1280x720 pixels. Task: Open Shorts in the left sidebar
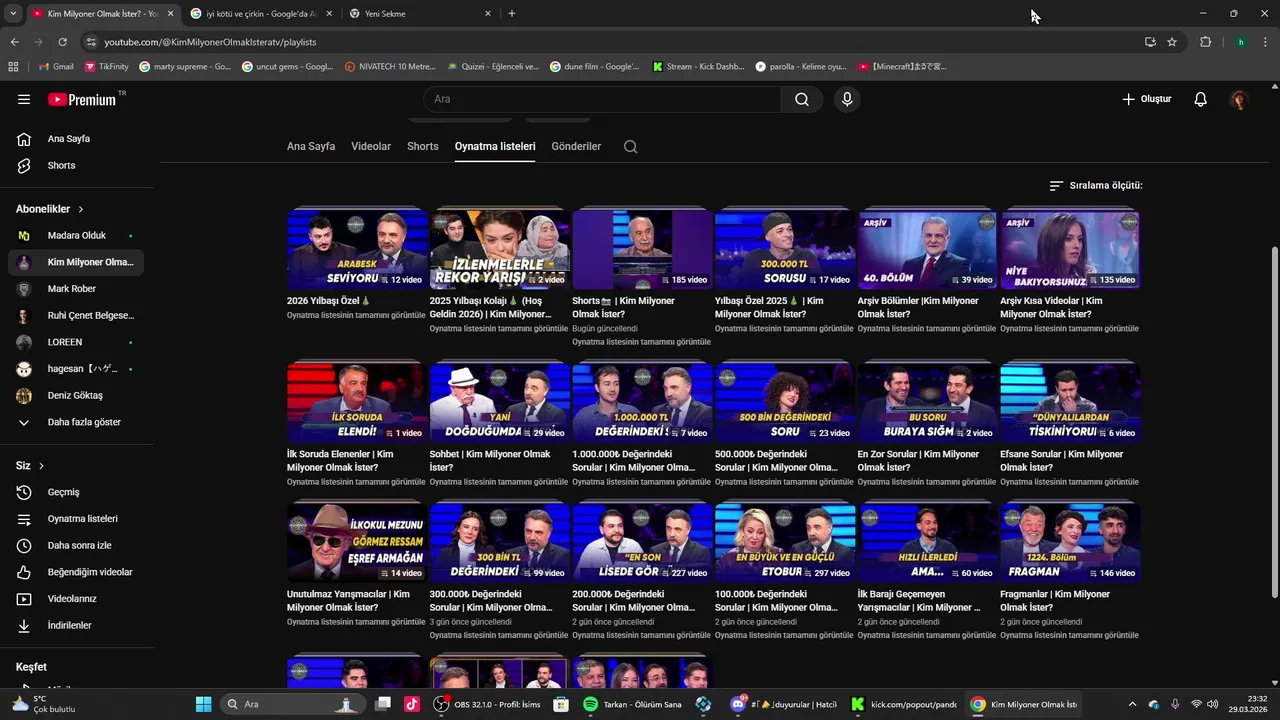click(77, 165)
